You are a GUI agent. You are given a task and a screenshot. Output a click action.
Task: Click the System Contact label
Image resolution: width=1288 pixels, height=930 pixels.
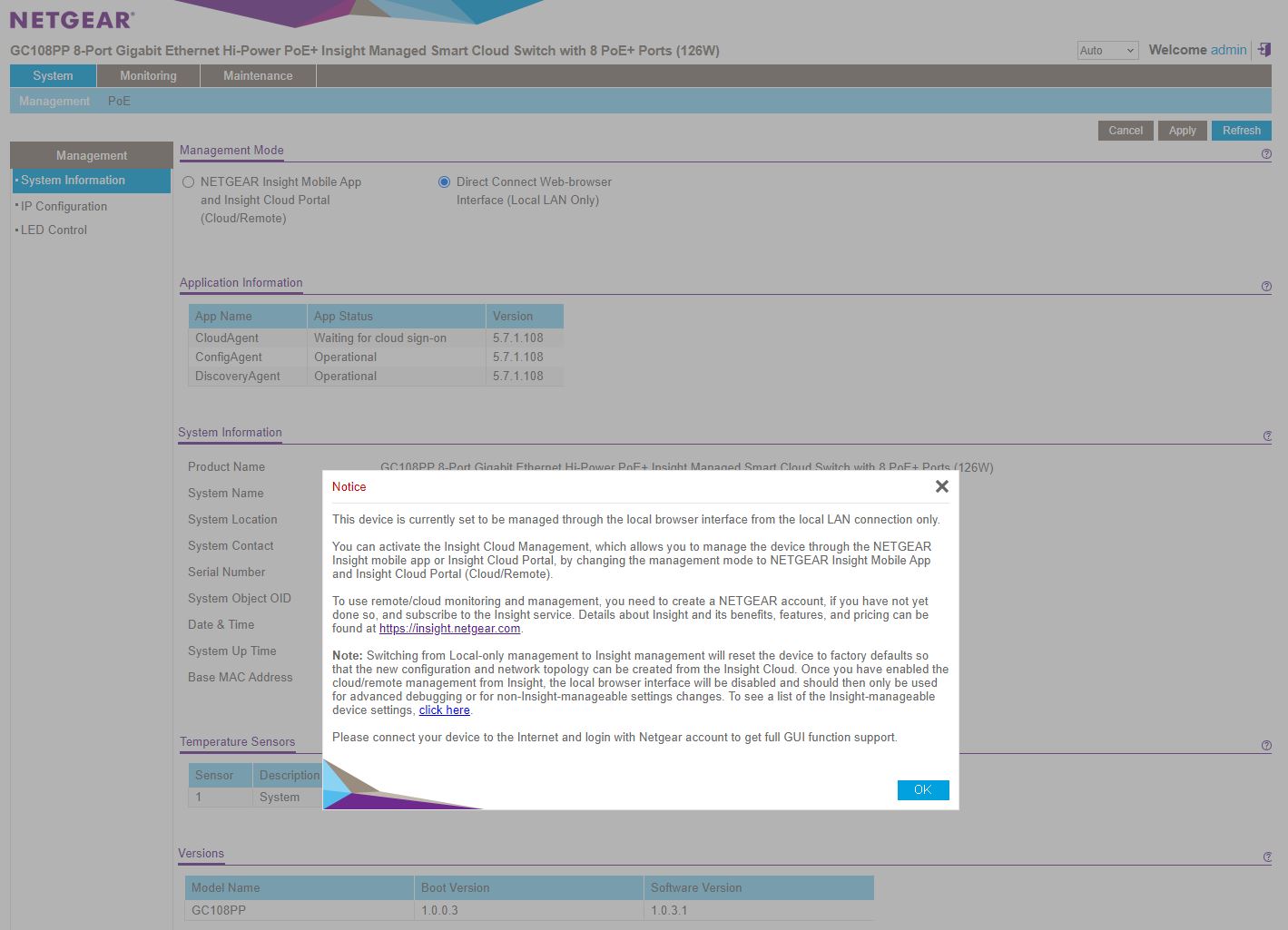[x=231, y=545]
